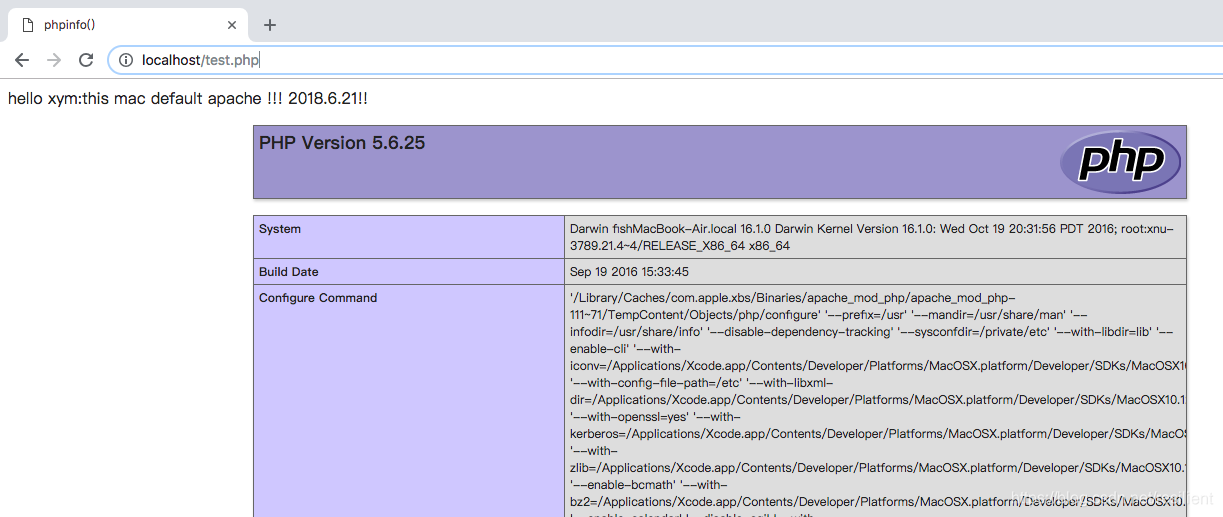Click the document favicon on phpinfo() tab
This screenshot has height=517, width=1223.
point(27,25)
